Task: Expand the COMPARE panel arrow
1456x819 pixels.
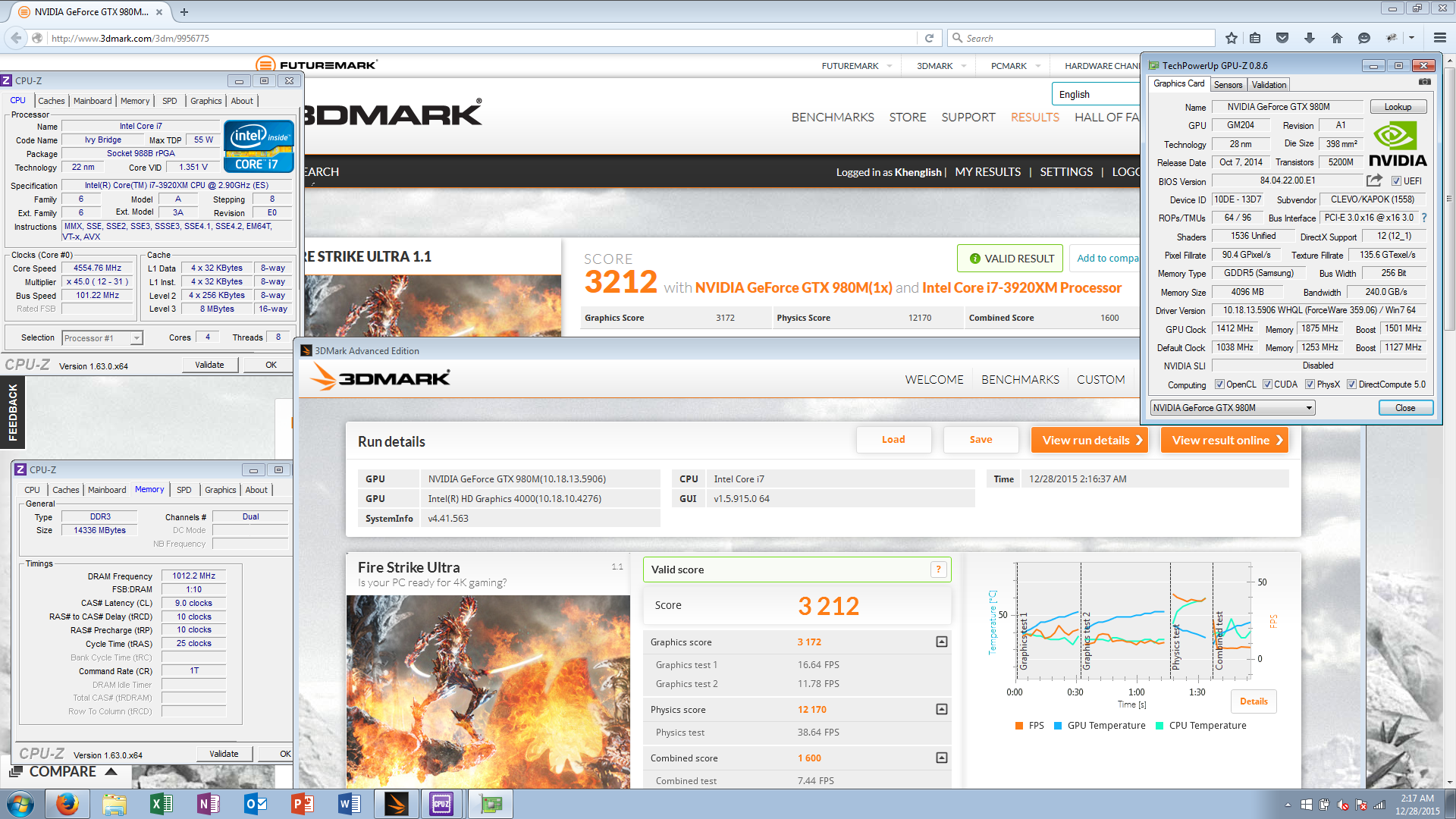Action: click(111, 771)
